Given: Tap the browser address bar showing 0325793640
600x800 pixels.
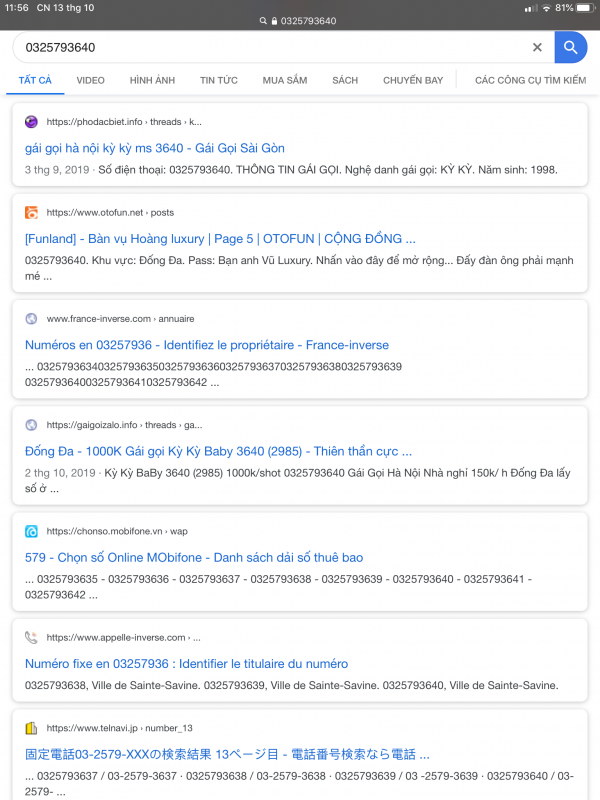Looking at the screenshot, I should click(x=300, y=20).
